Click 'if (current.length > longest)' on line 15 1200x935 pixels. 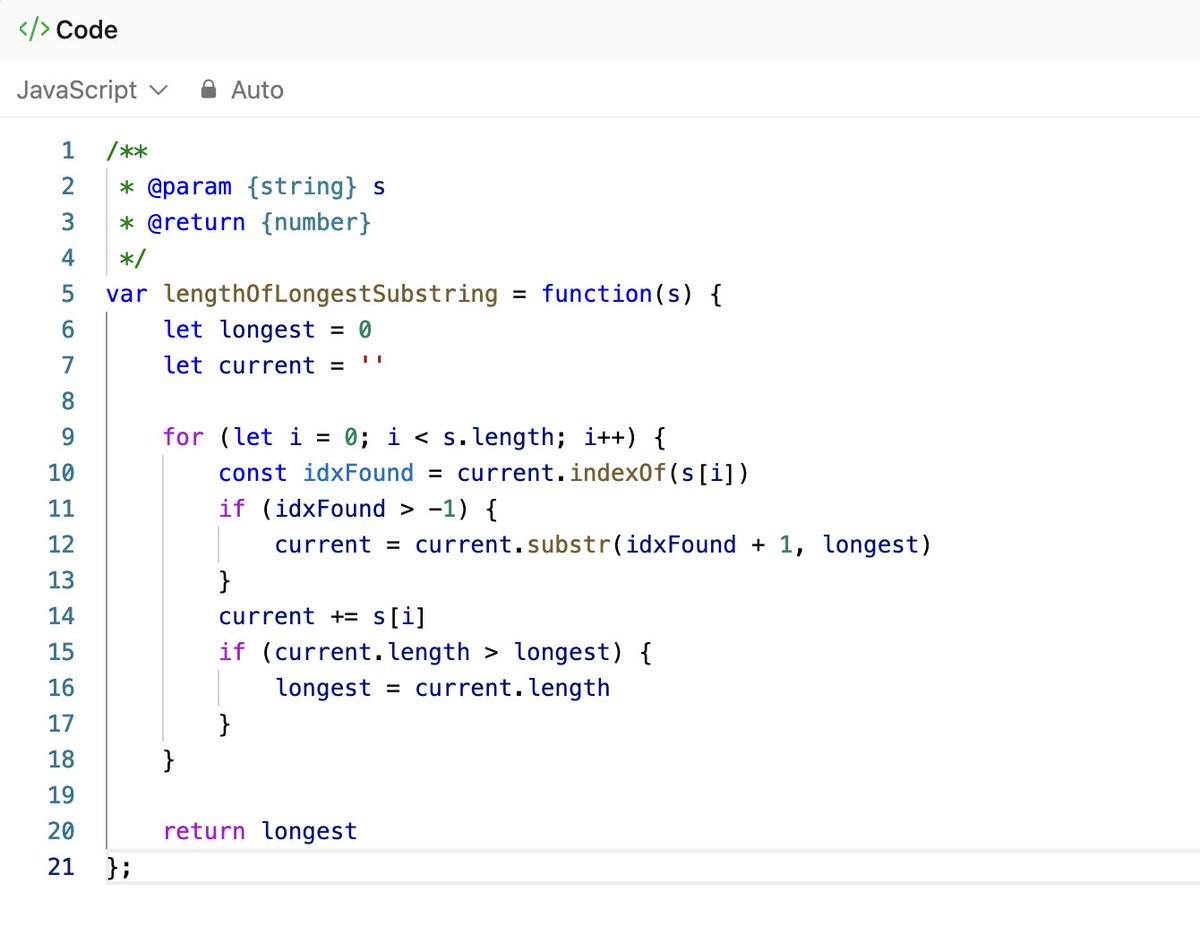coord(421,652)
